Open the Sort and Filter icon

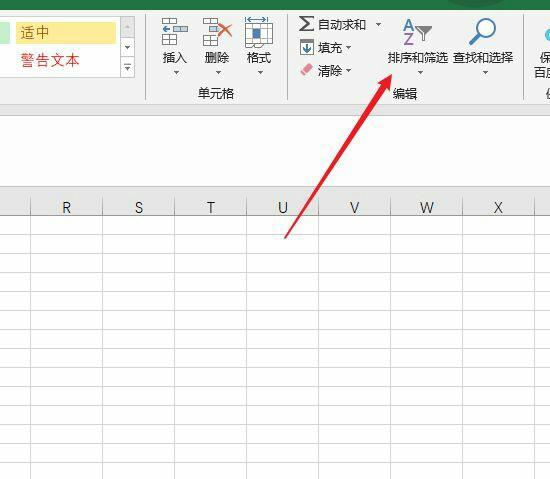(417, 32)
